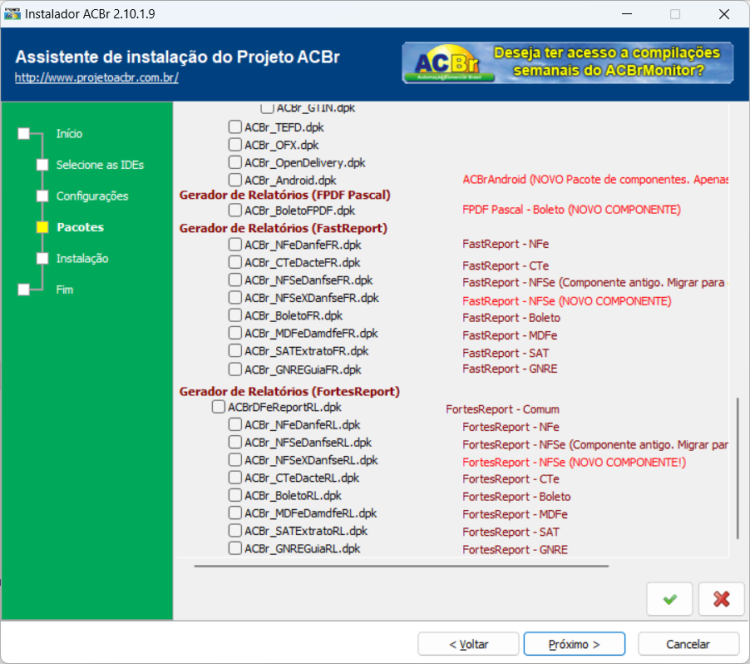Image resolution: width=750 pixels, height=664 pixels.
Task: Click the red X deselect-all button
Action: pos(721,599)
